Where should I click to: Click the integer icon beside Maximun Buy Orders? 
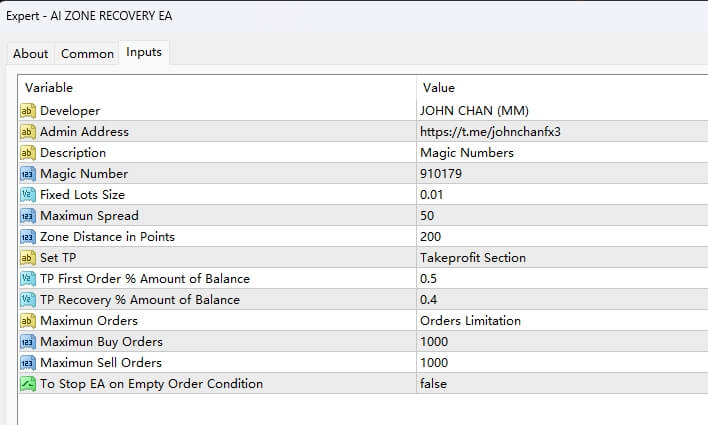pyautogui.click(x=28, y=341)
